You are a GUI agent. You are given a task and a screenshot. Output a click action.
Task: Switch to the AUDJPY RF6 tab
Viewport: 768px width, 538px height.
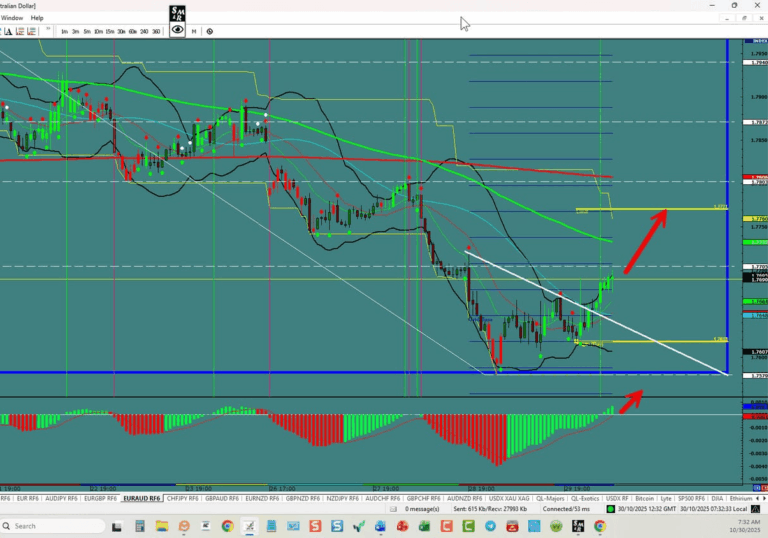(61, 498)
